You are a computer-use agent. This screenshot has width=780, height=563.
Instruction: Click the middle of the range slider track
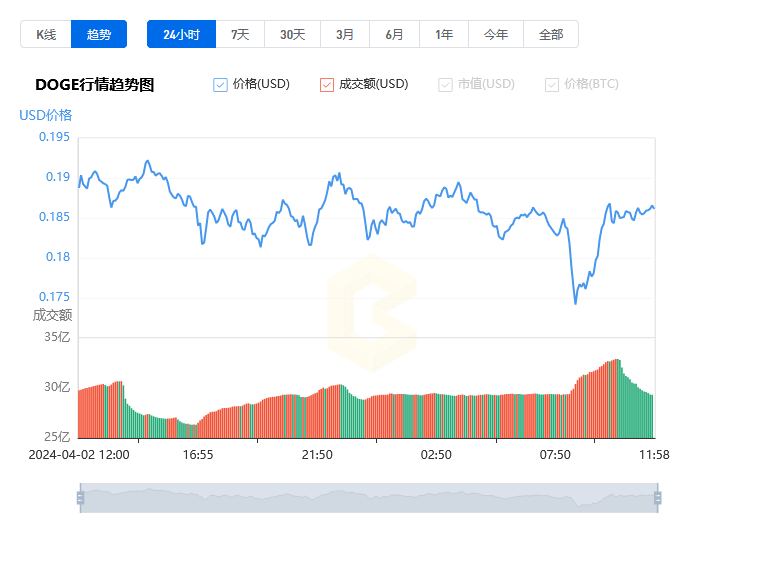(x=368, y=497)
